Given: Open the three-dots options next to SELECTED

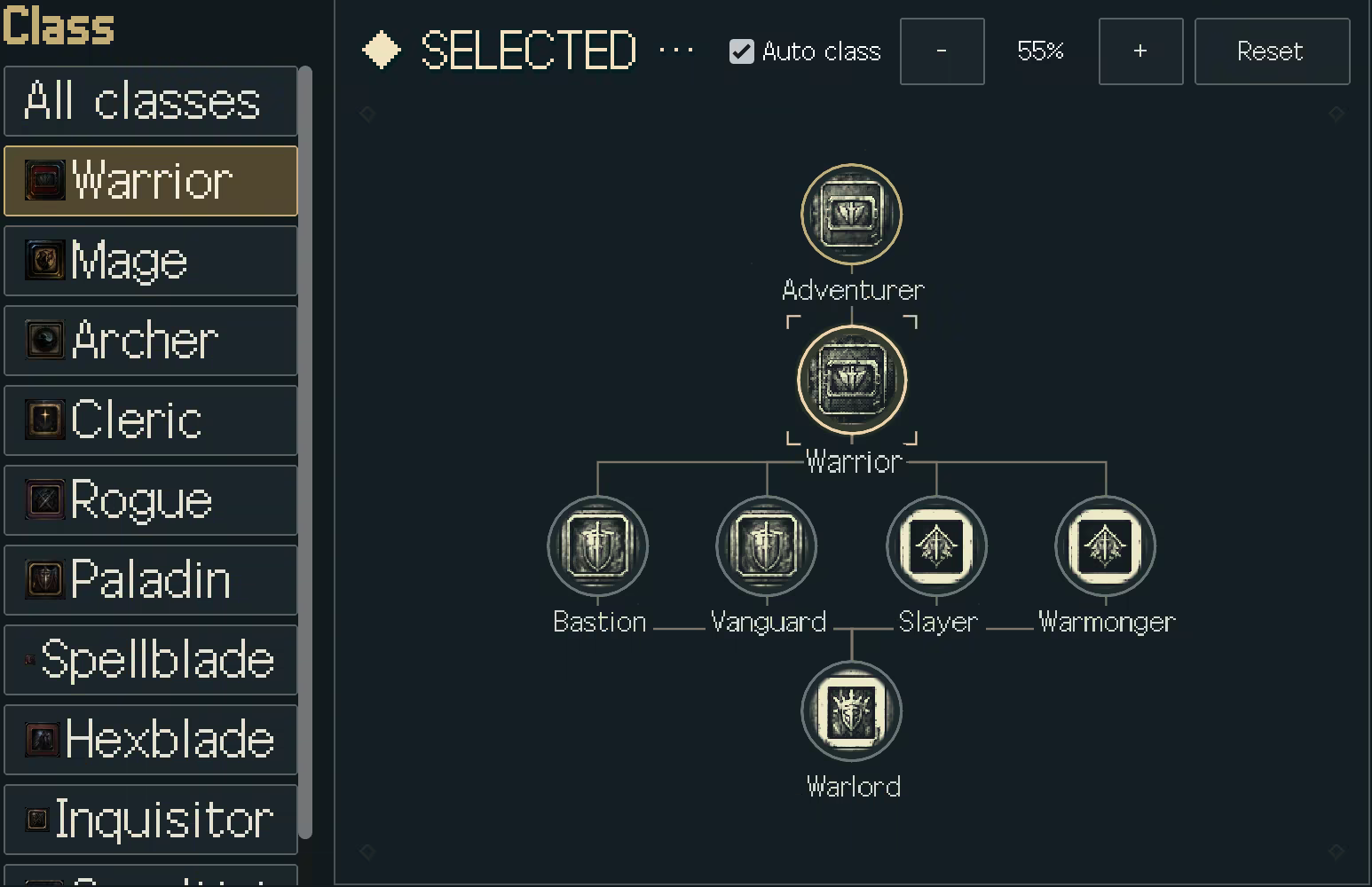Looking at the screenshot, I should [676, 51].
